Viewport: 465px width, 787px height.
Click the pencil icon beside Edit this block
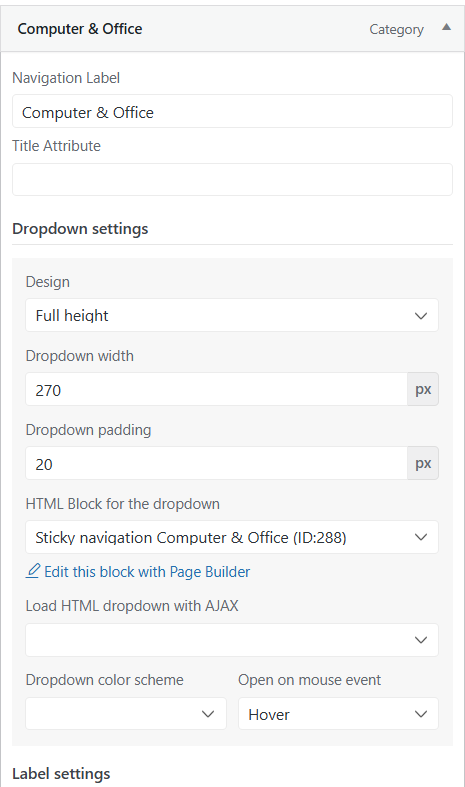(33, 571)
